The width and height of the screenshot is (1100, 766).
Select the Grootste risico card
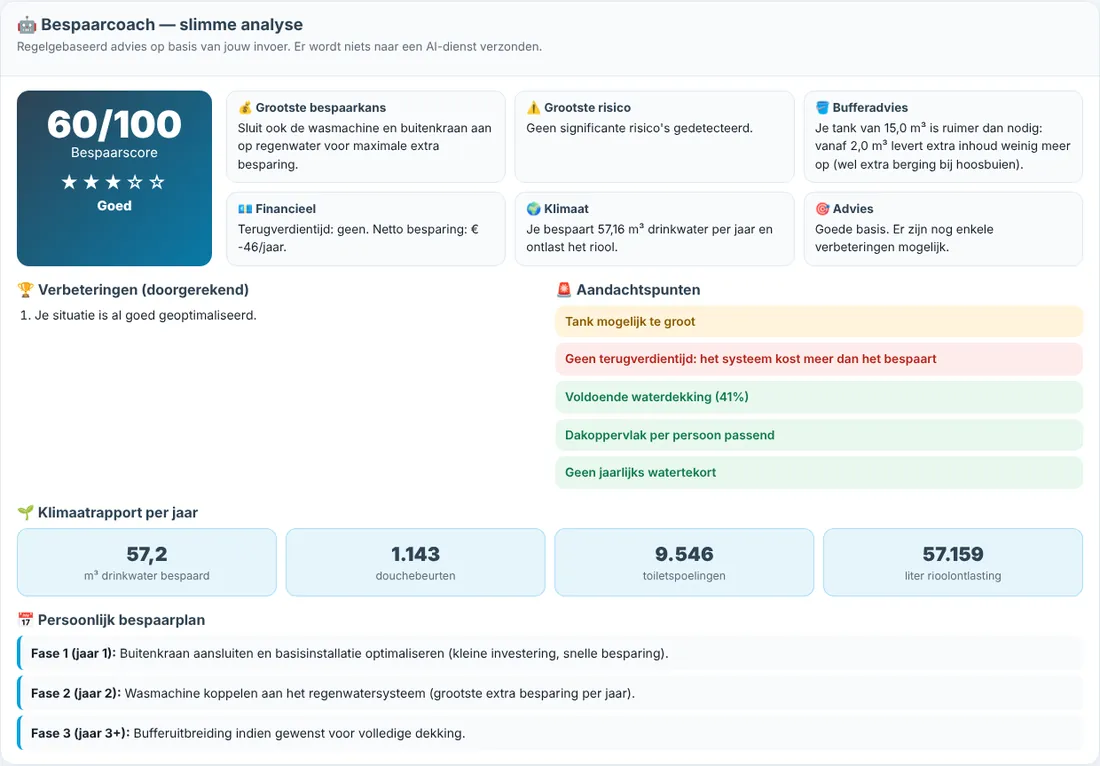click(655, 137)
